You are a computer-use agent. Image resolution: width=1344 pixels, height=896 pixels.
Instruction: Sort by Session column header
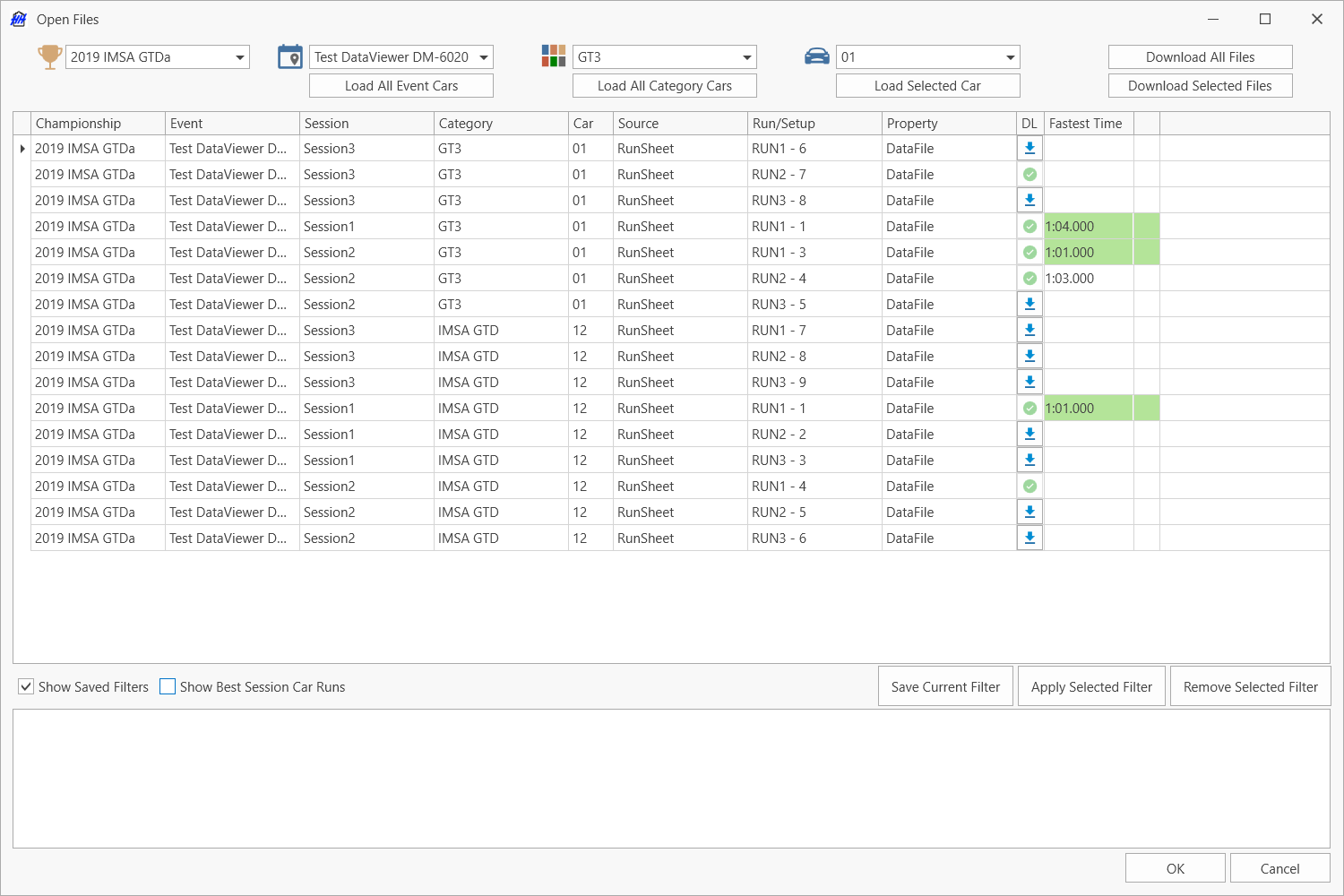(366, 124)
